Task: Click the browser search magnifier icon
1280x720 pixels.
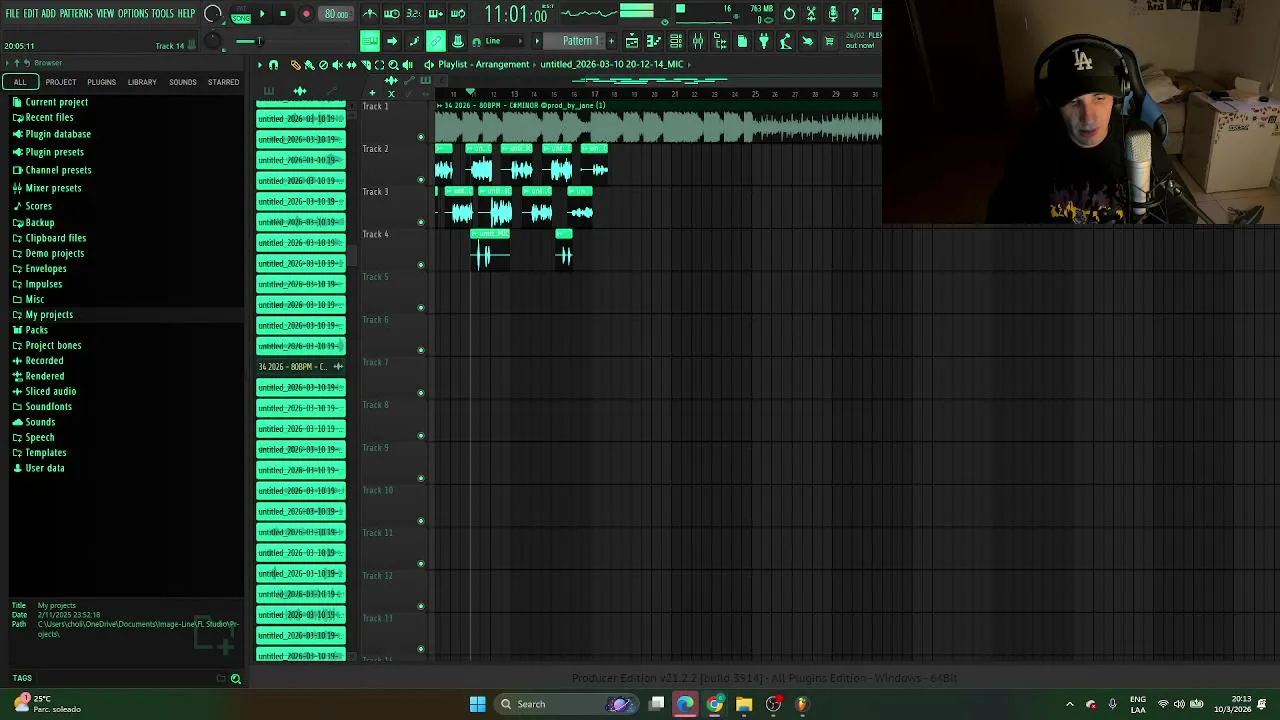Action: (x=236, y=679)
